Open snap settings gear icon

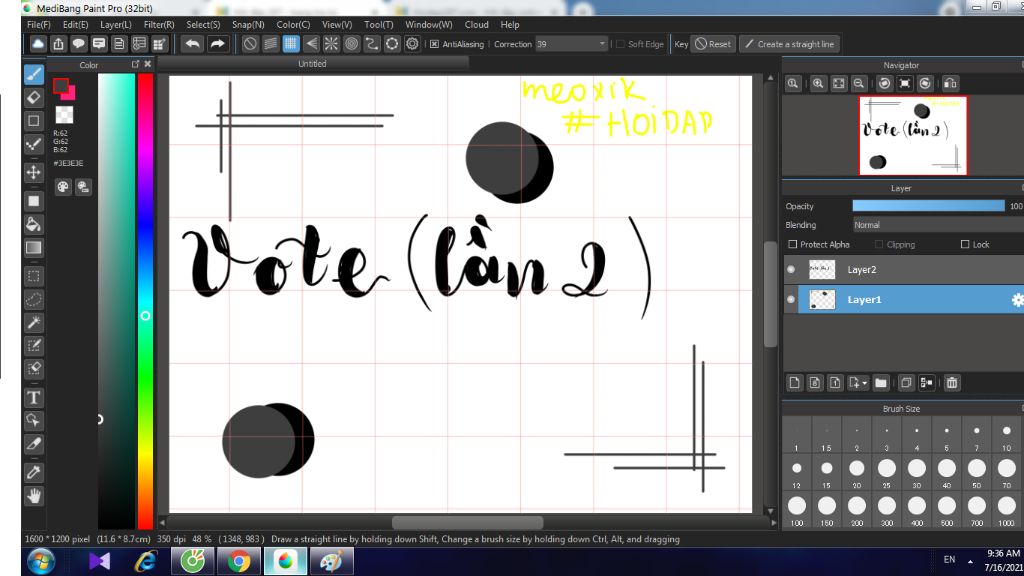(x=412, y=44)
